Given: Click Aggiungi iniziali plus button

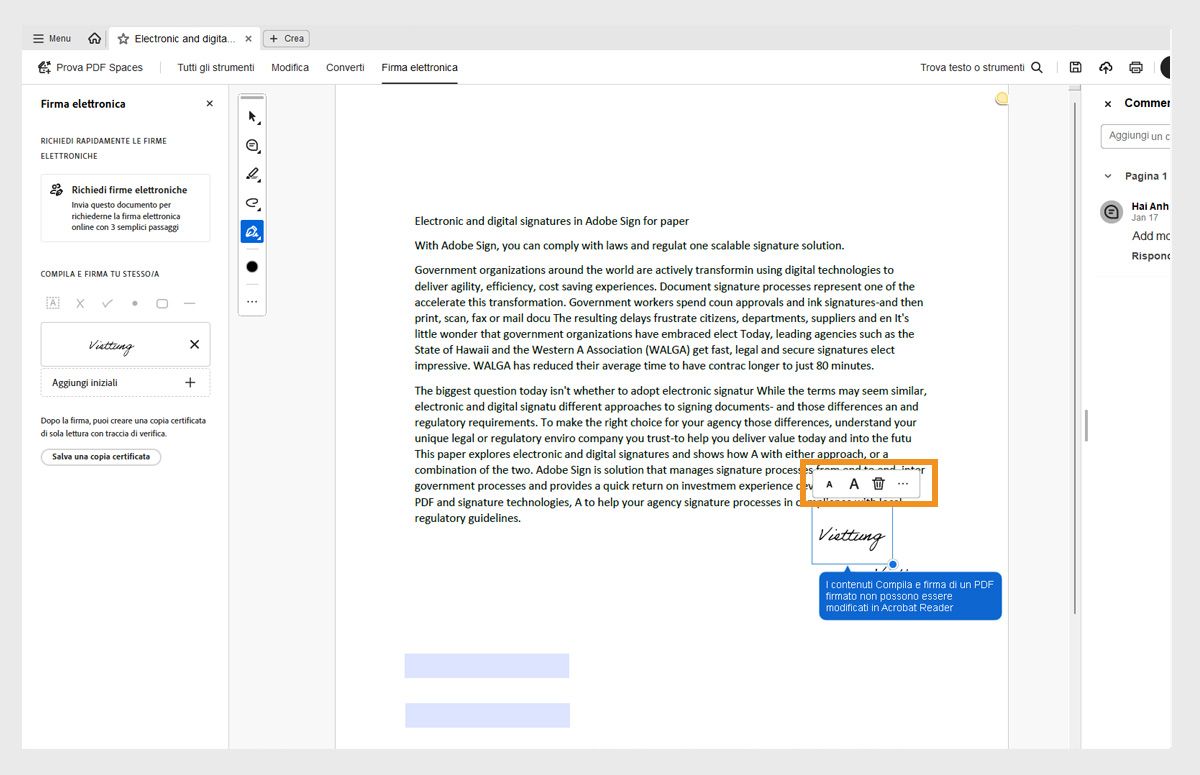Looking at the screenshot, I should (x=190, y=382).
